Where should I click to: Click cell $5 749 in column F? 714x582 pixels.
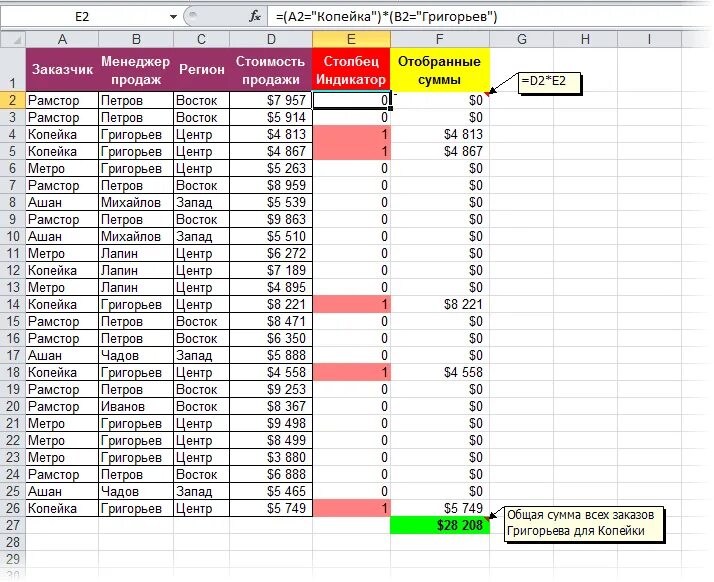[x=439, y=508]
